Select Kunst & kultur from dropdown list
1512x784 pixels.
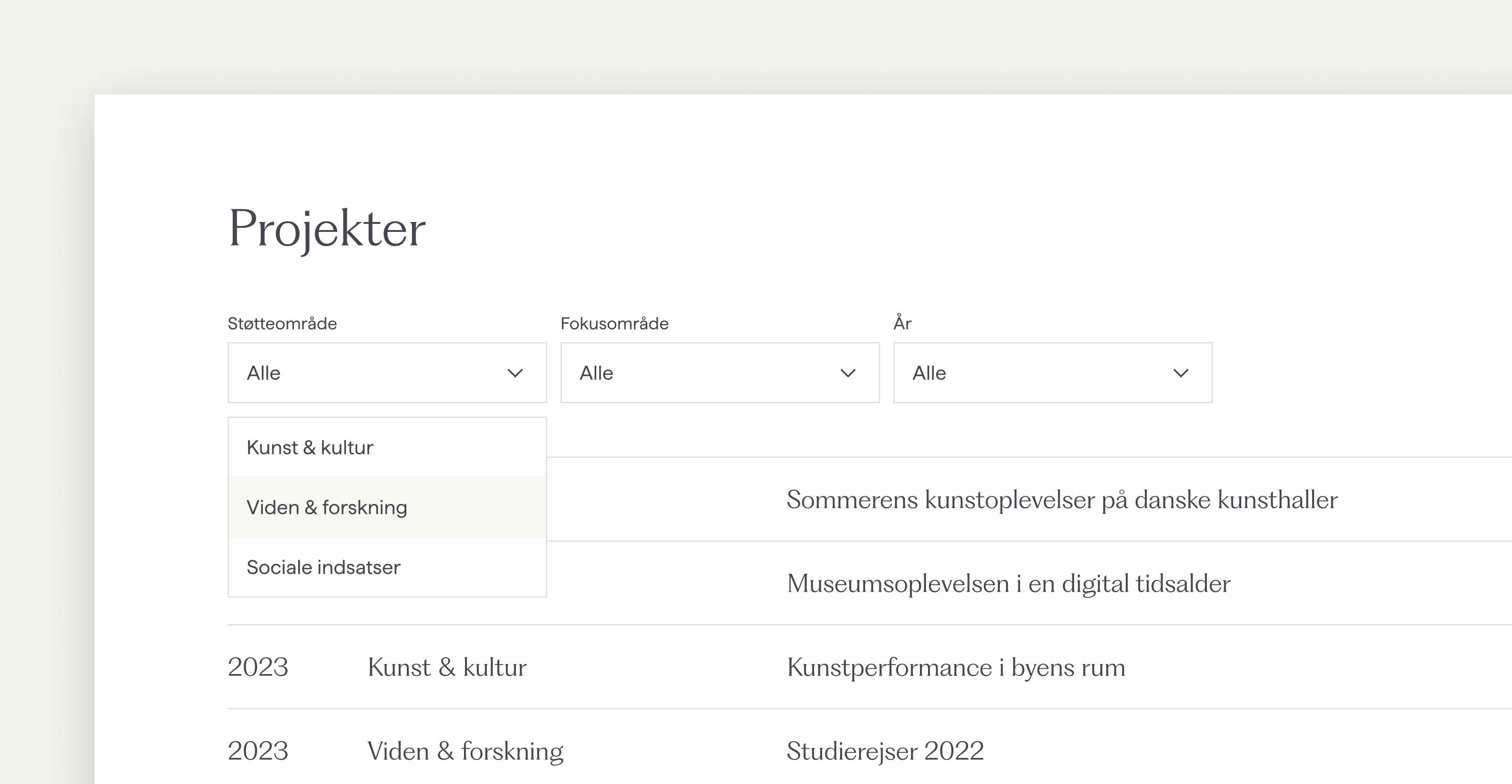310,448
